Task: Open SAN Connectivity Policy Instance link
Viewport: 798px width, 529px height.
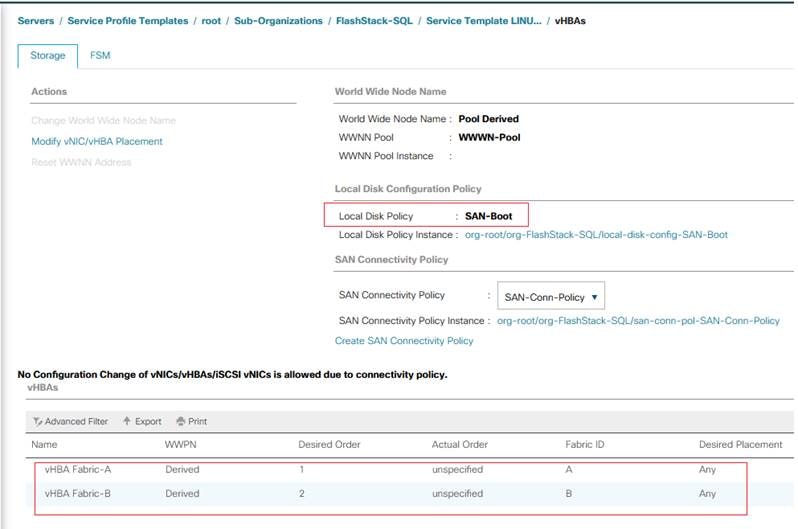Action: (x=638, y=321)
